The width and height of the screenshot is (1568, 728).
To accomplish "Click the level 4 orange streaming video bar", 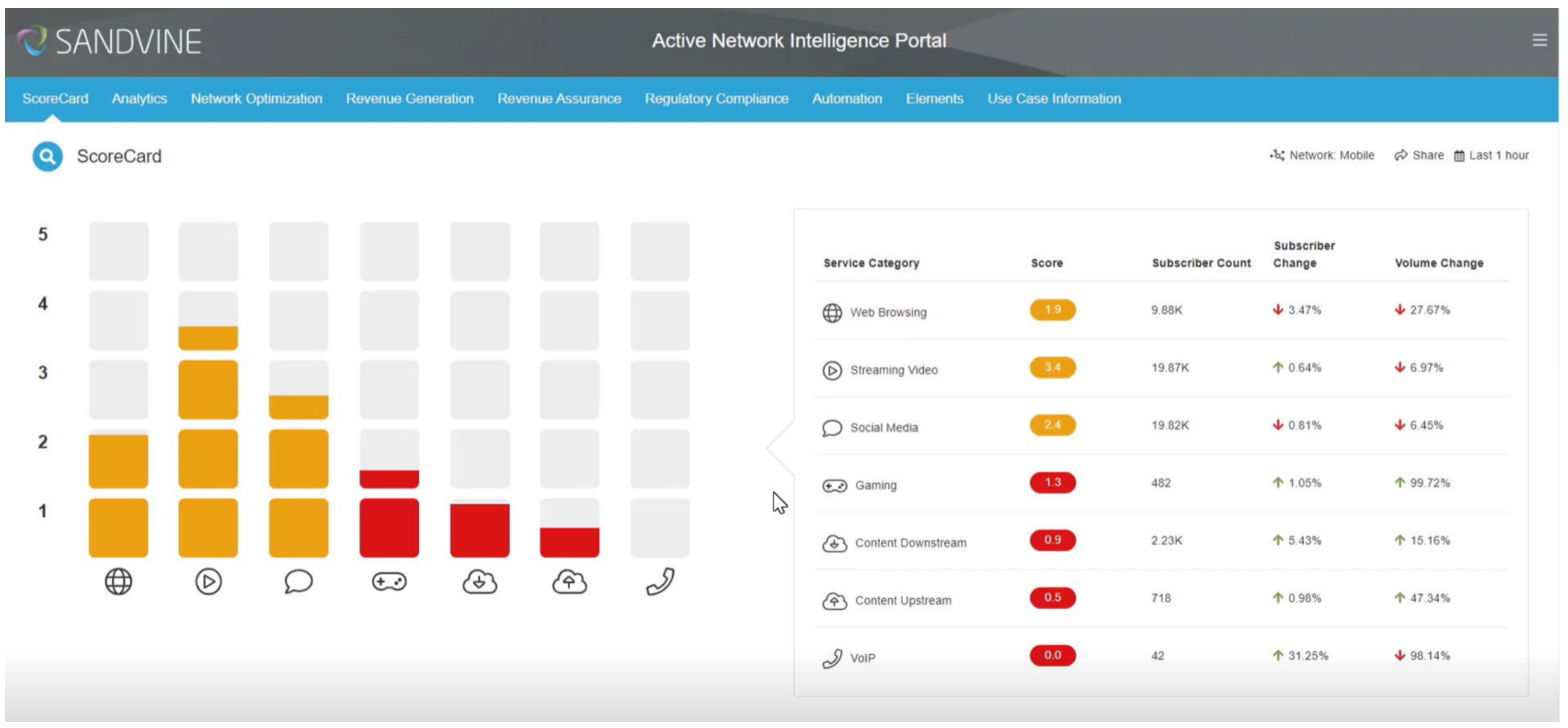I will tap(208, 338).
